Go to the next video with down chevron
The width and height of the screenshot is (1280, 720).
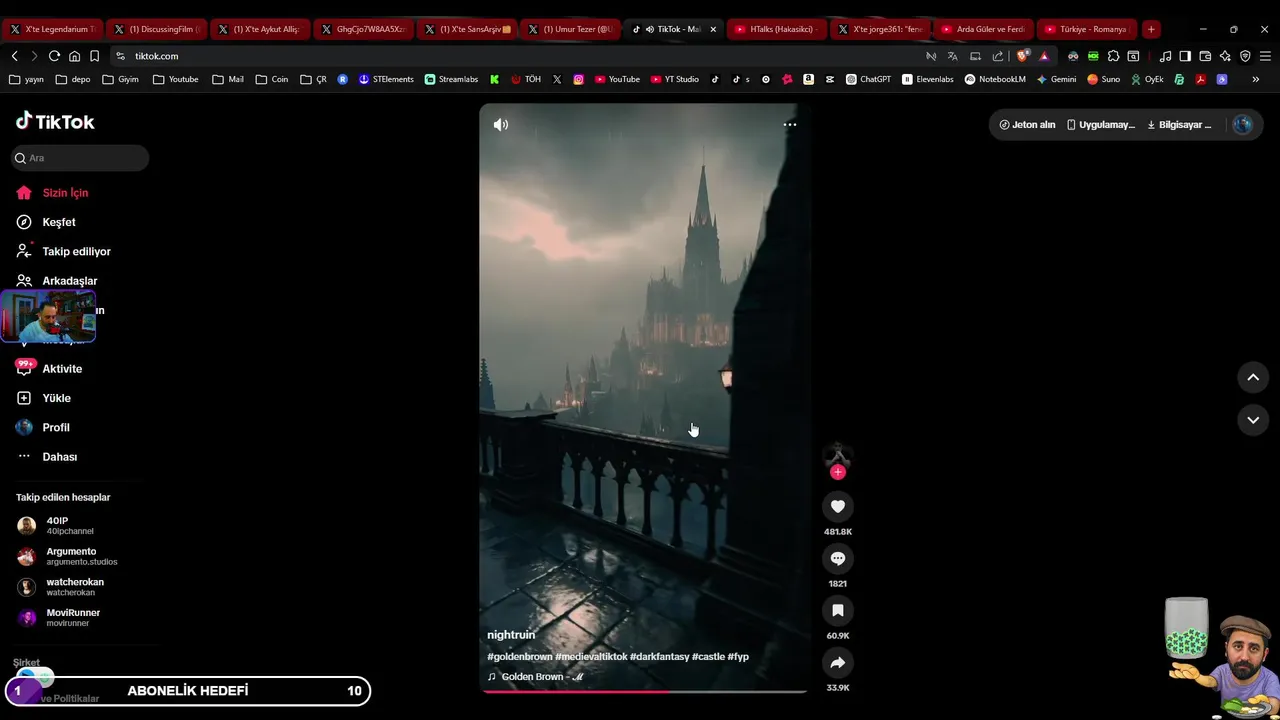pos(1253,420)
